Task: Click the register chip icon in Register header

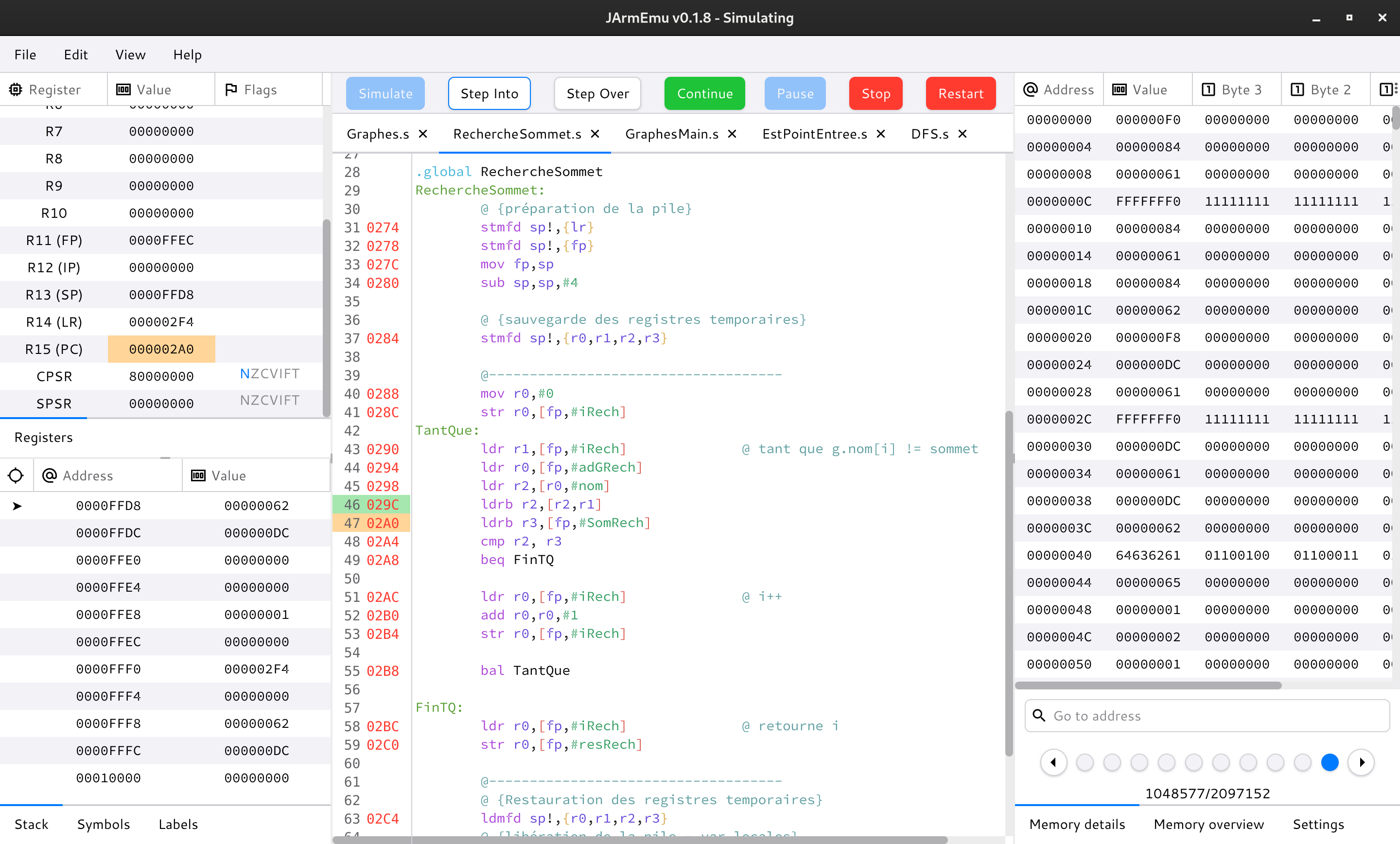Action: (16, 90)
